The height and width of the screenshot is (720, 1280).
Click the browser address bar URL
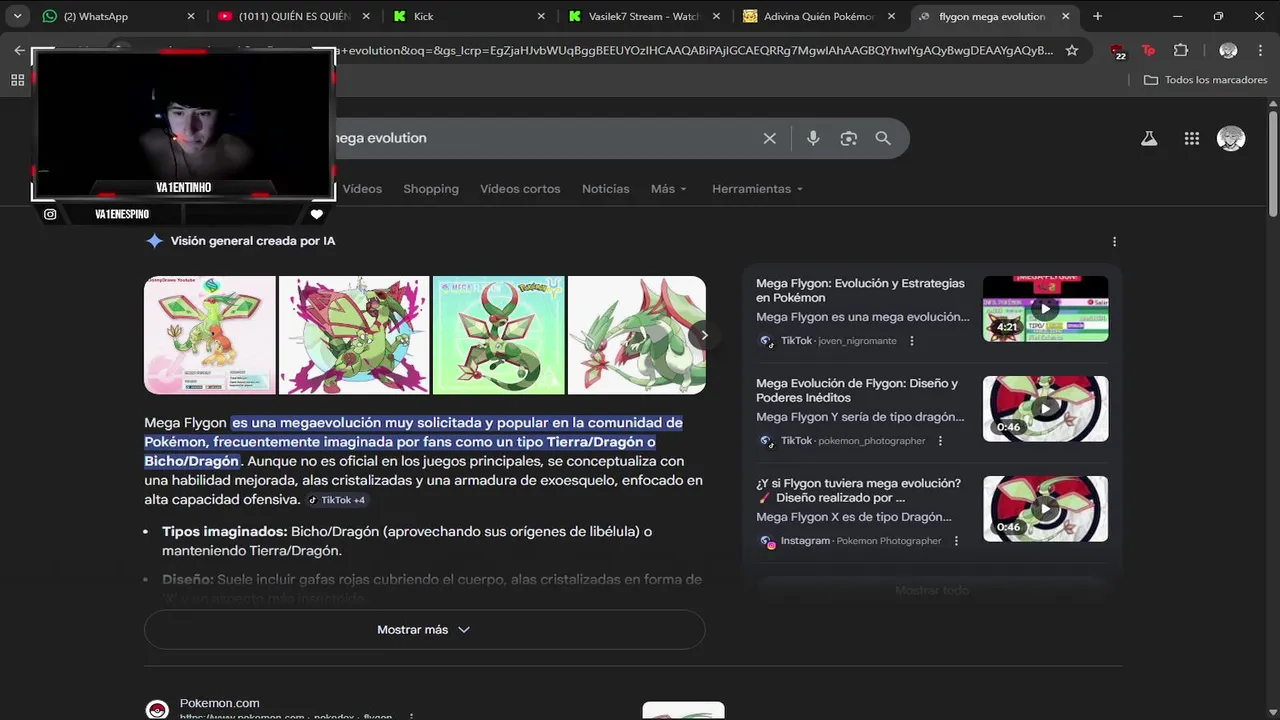695,50
